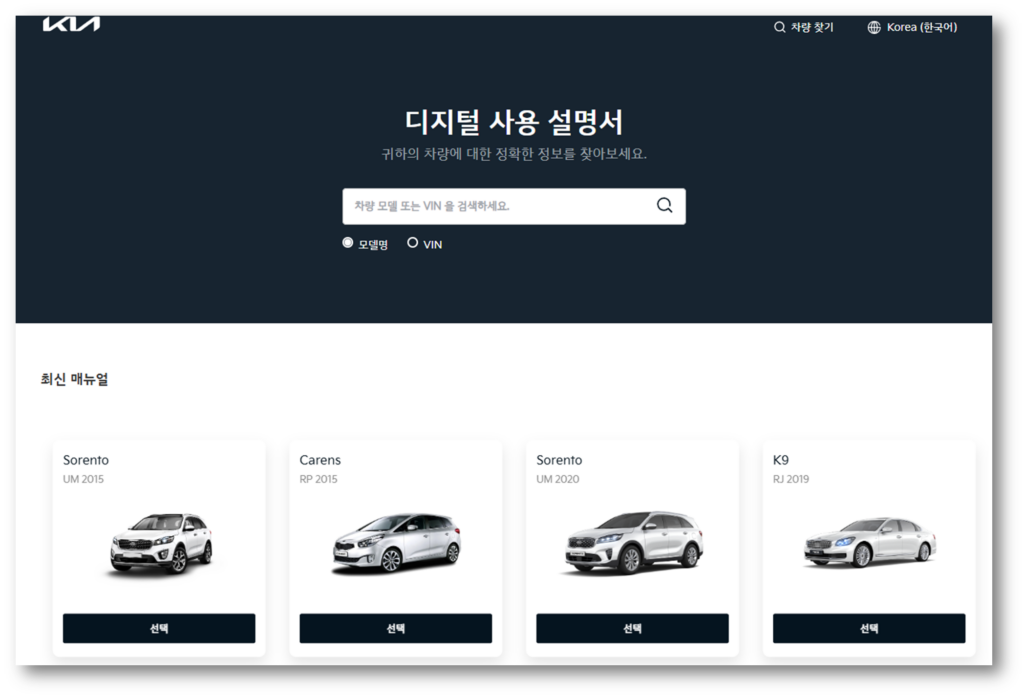The height and width of the screenshot is (697, 1024).
Task: Click the K9 model name text
Action: point(780,460)
